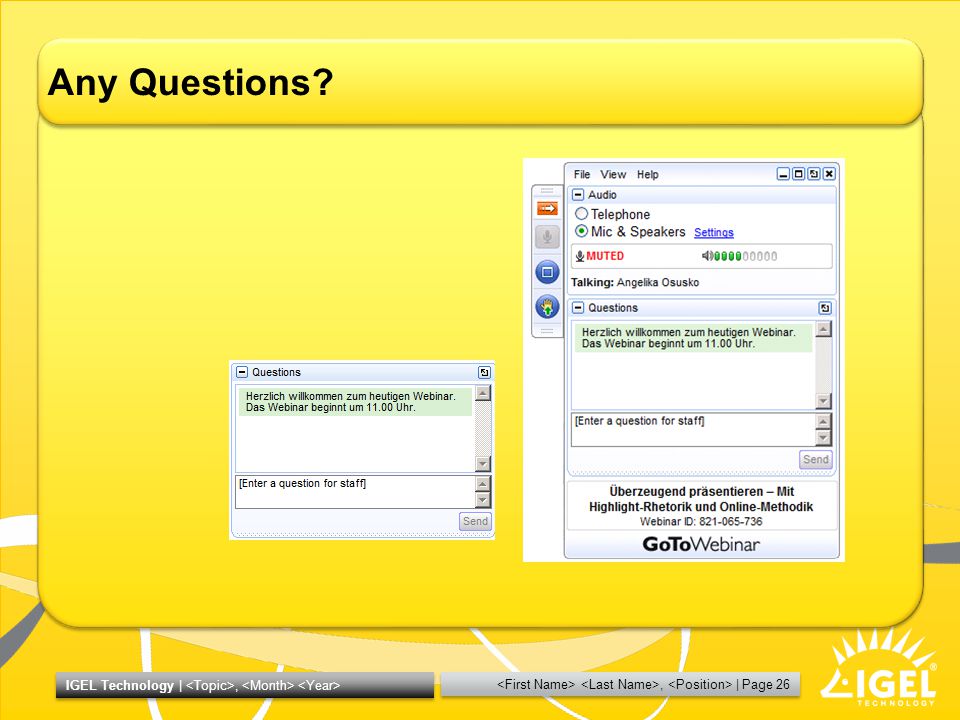960x720 pixels.
Task: Click up arrow of standalone question input
Action: [483, 484]
